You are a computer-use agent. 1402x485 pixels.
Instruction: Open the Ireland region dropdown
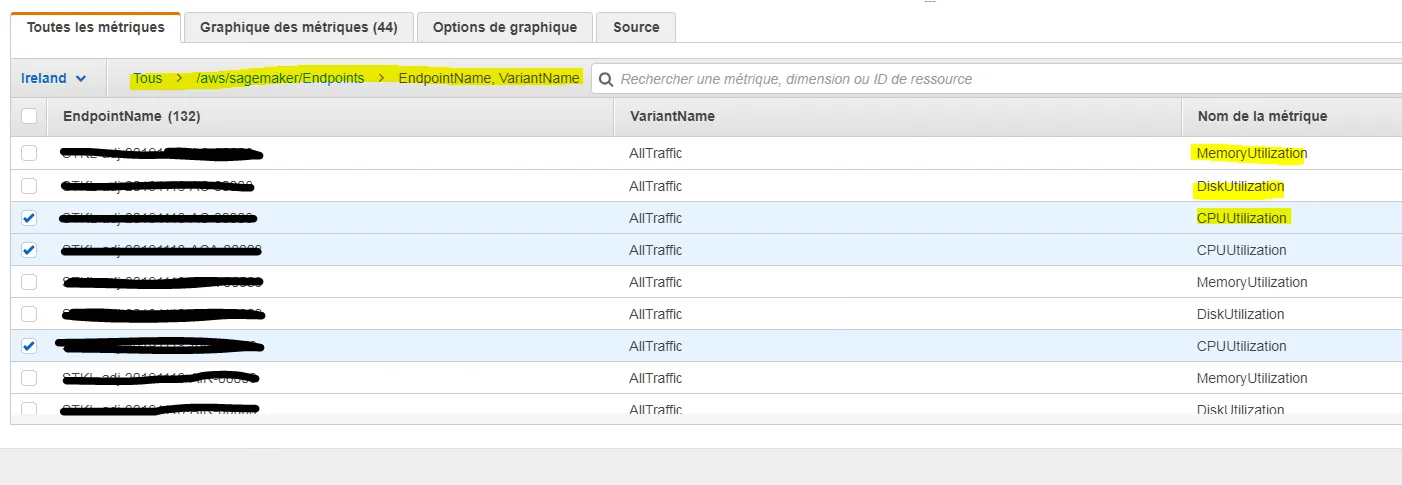54,78
